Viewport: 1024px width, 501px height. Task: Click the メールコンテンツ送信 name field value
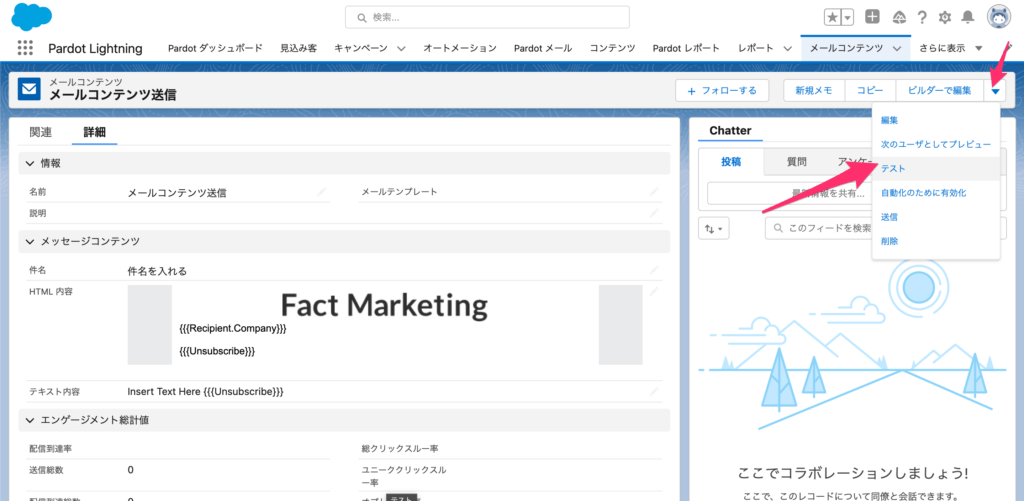(x=177, y=193)
